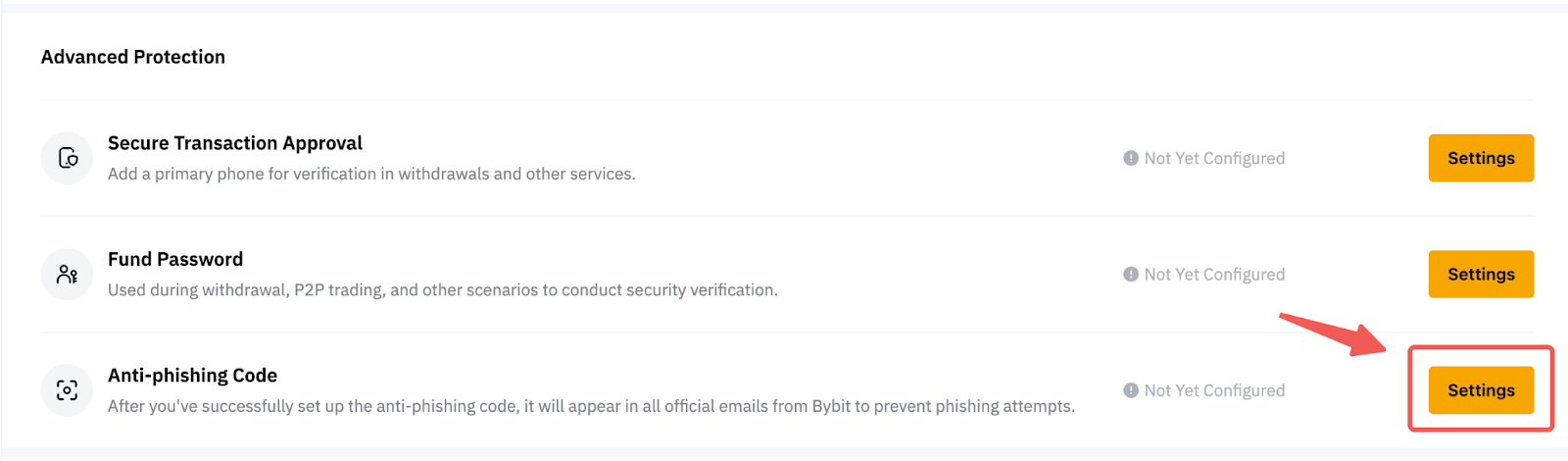
Task: Click the alert icon in Fund Password row
Action: tap(1131, 275)
